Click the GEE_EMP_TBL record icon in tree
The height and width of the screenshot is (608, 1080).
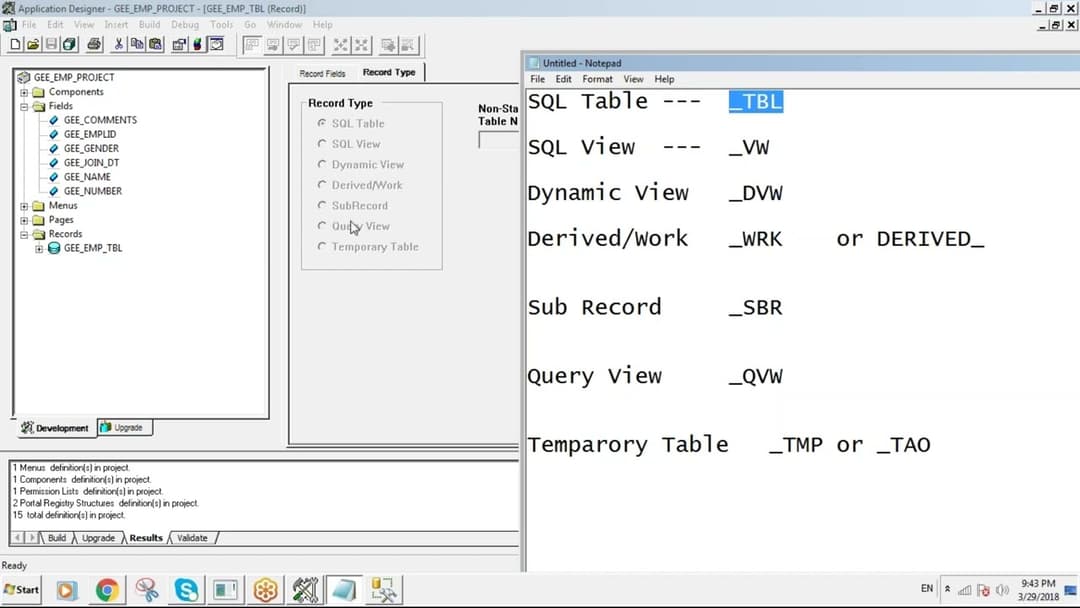point(55,248)
